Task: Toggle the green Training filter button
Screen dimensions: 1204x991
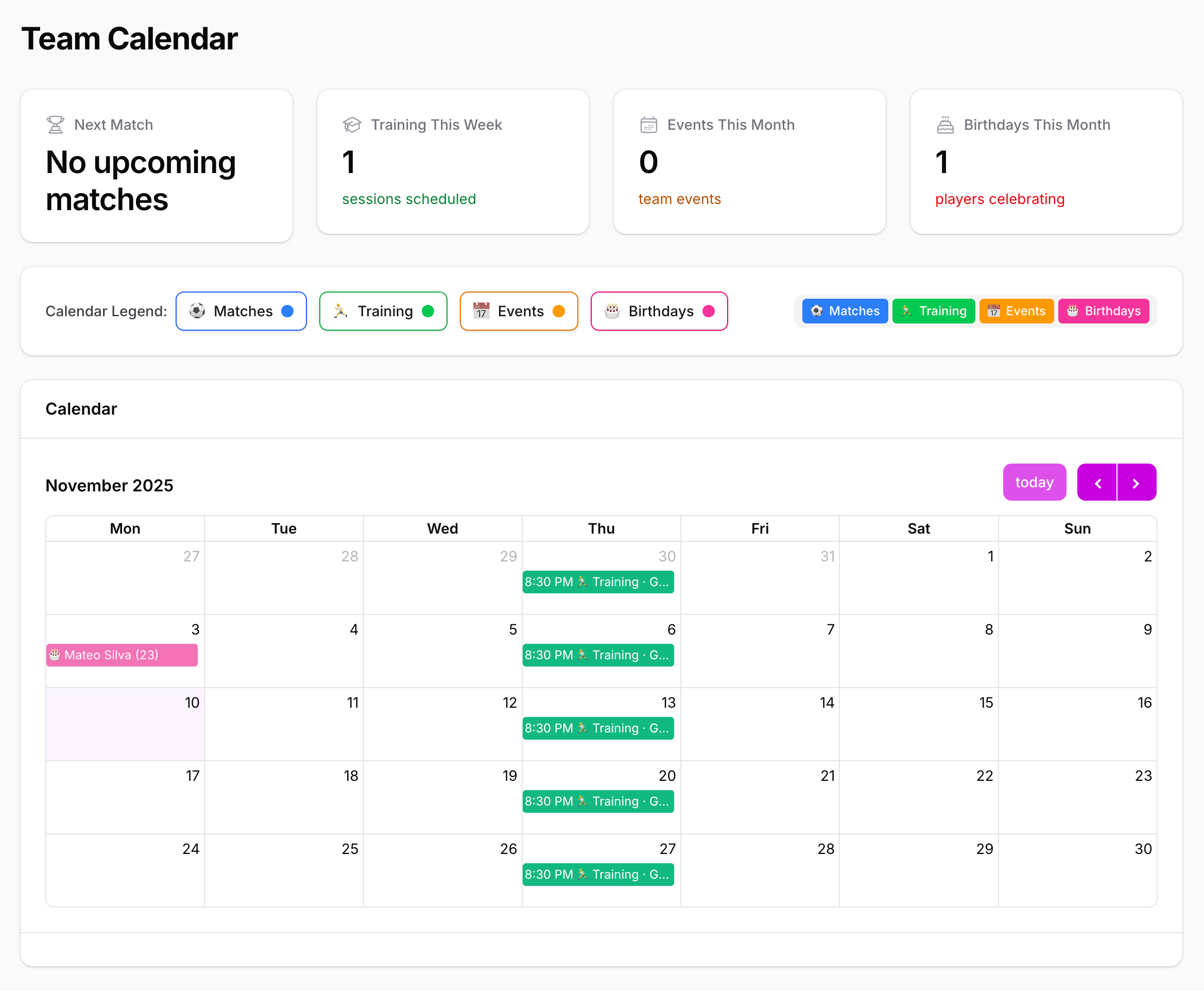Action: tap(933, 311)
